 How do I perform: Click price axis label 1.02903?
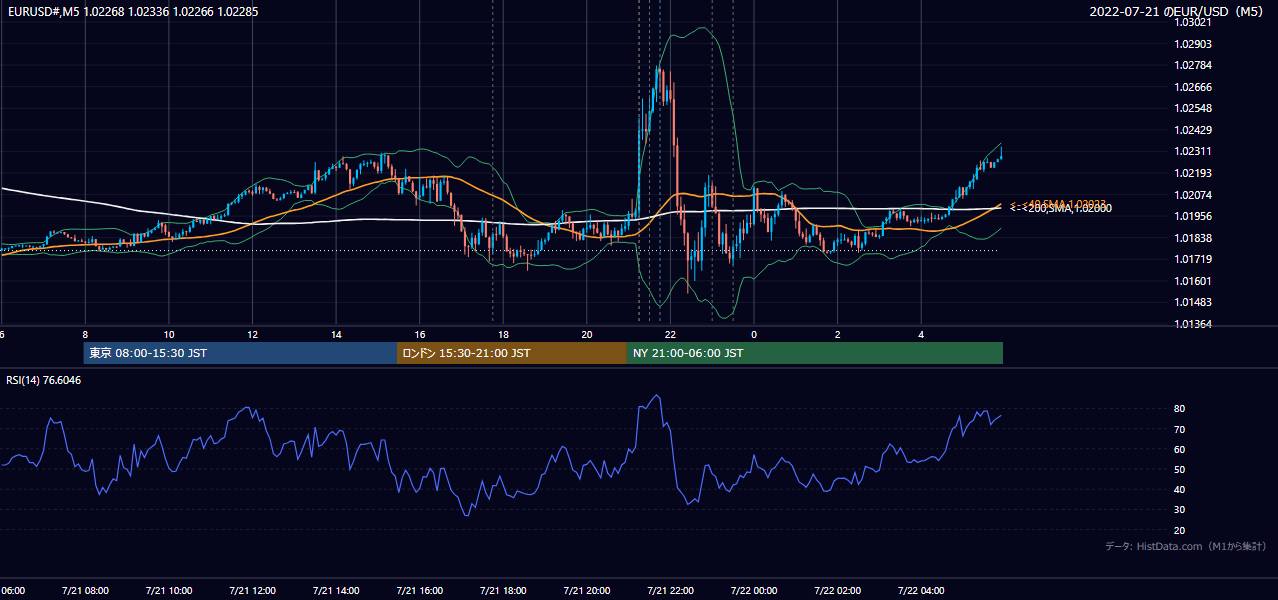(x=1193, y=45)
